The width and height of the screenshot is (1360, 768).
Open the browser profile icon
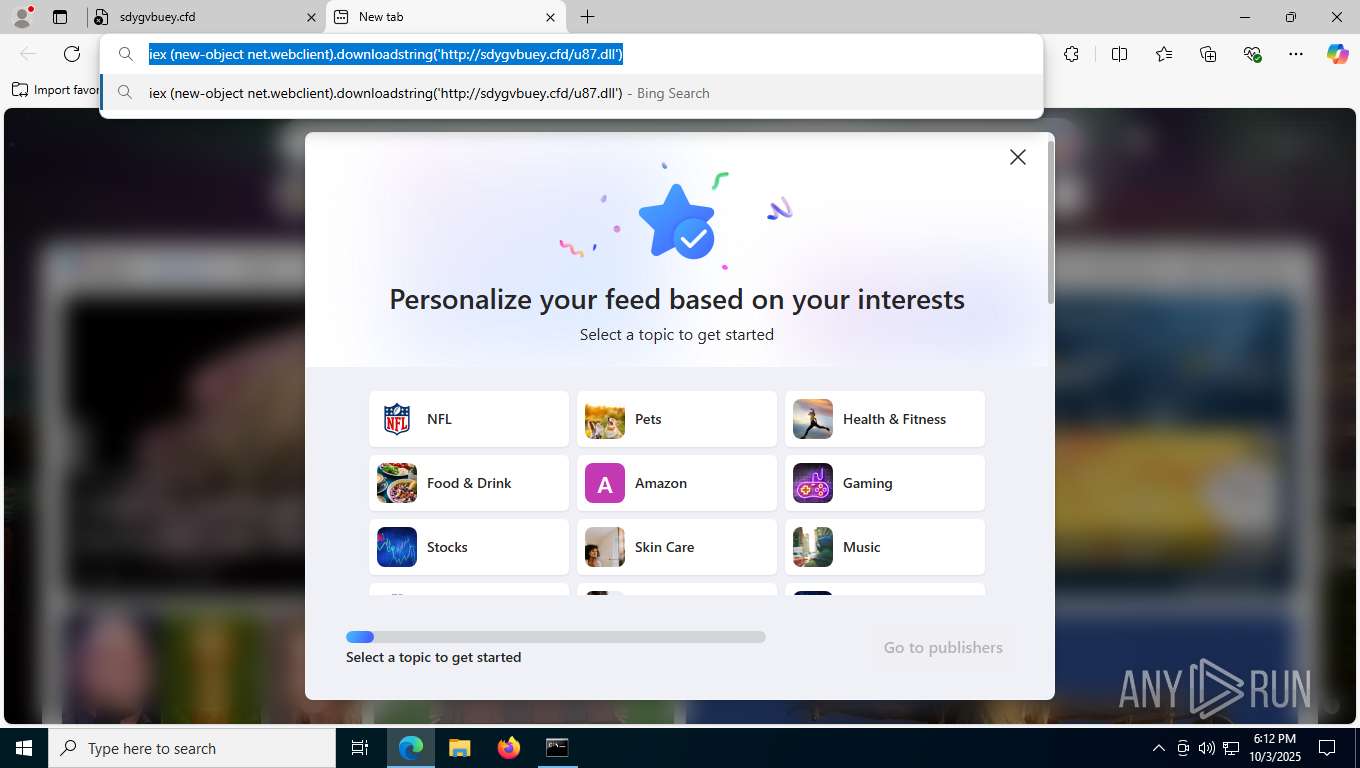[22, 17]
